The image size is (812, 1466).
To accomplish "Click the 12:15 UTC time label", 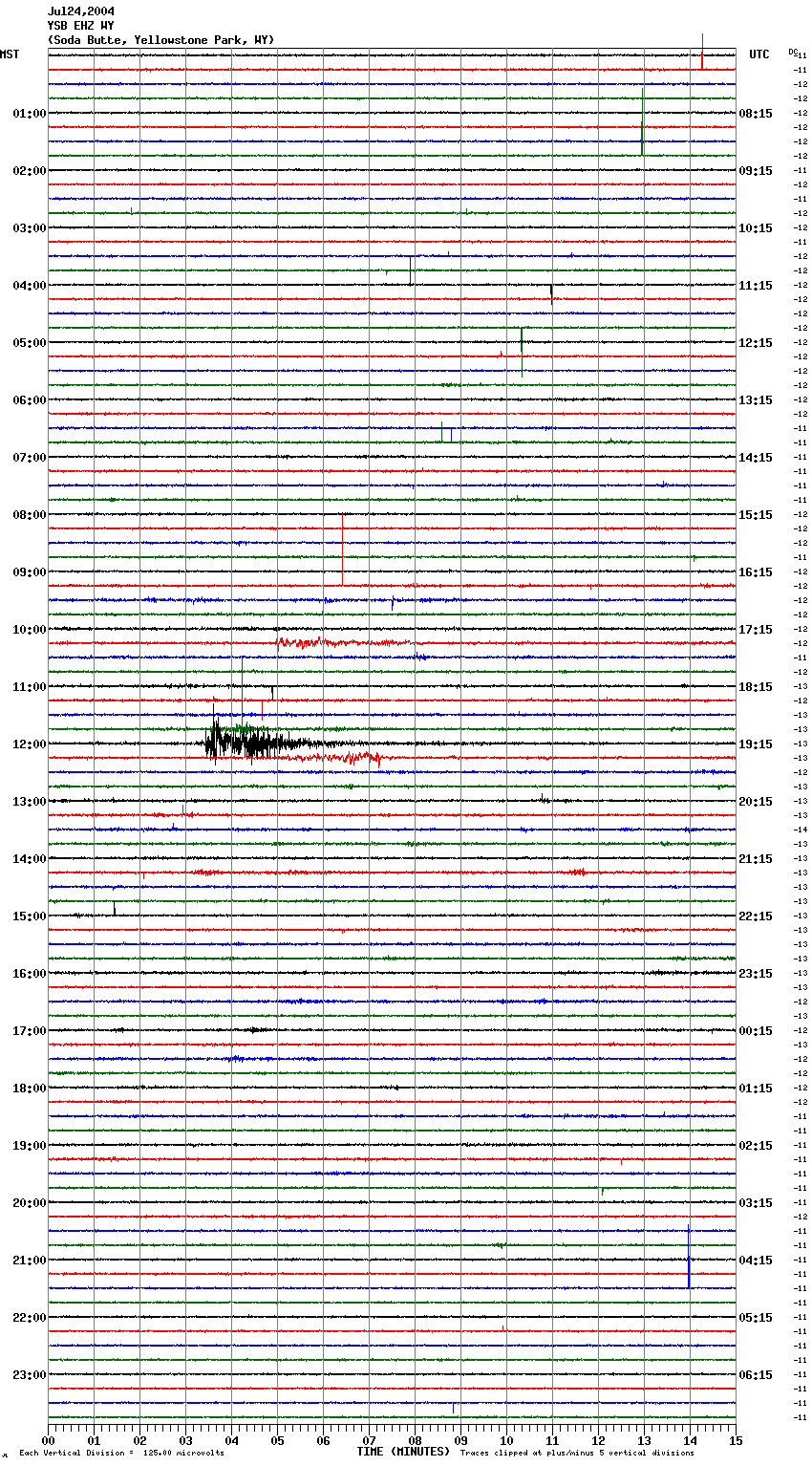I will click(x=756, y=343).
